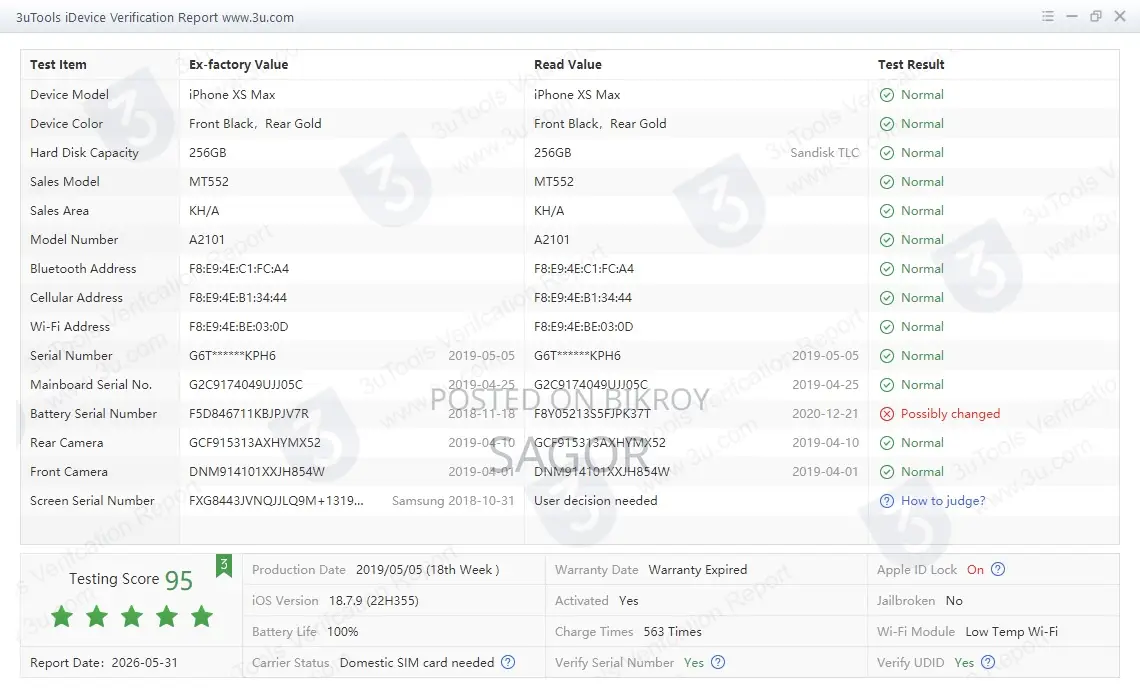Click the Jailbroken No value
Viewport: 1140px width, 688px height.
(954, 601)
